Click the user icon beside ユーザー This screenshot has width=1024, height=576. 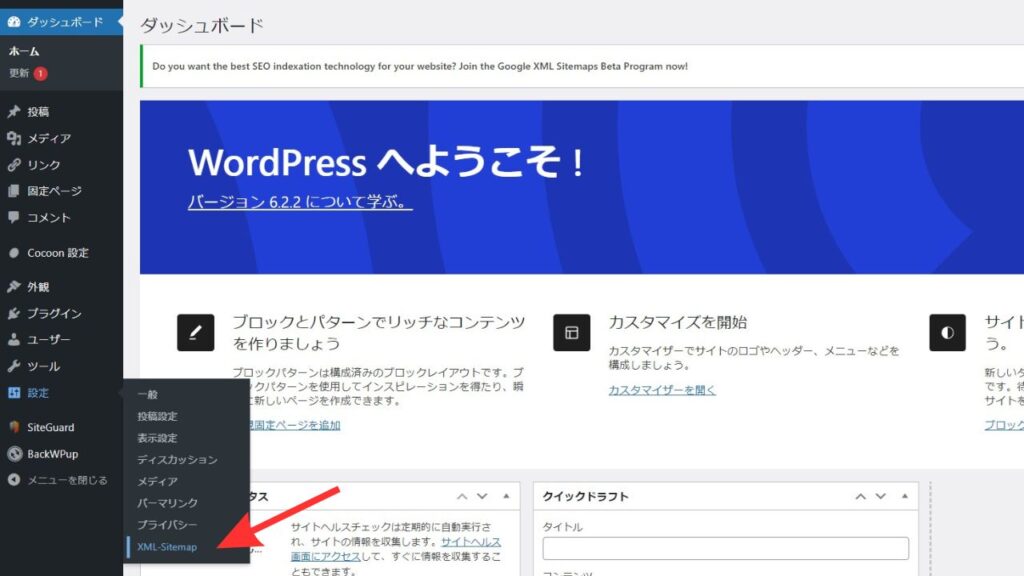[x=14, y=340]
